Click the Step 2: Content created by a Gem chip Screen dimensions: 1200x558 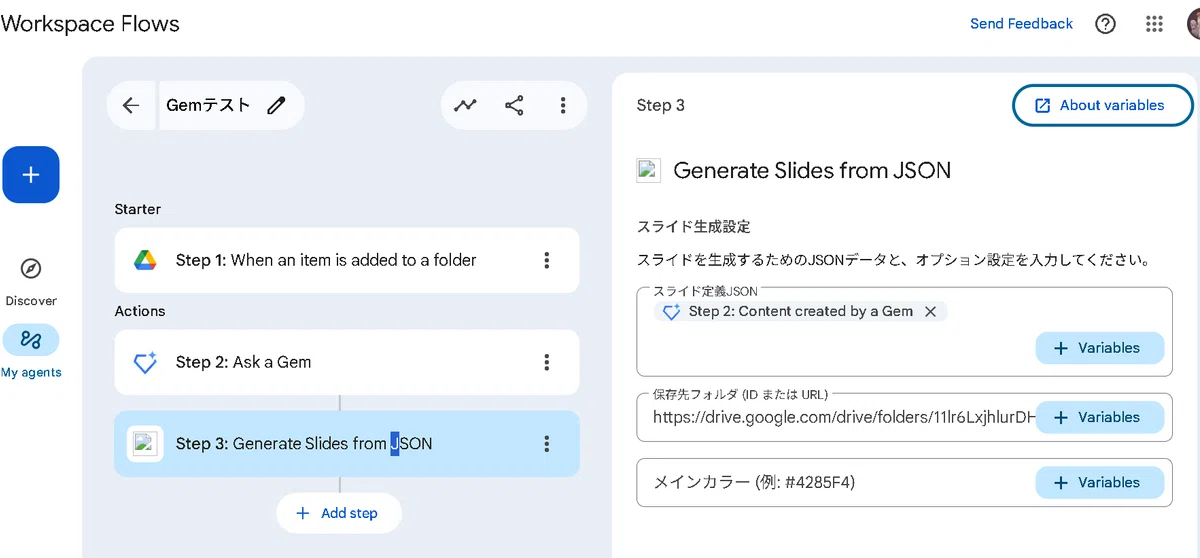801,311
